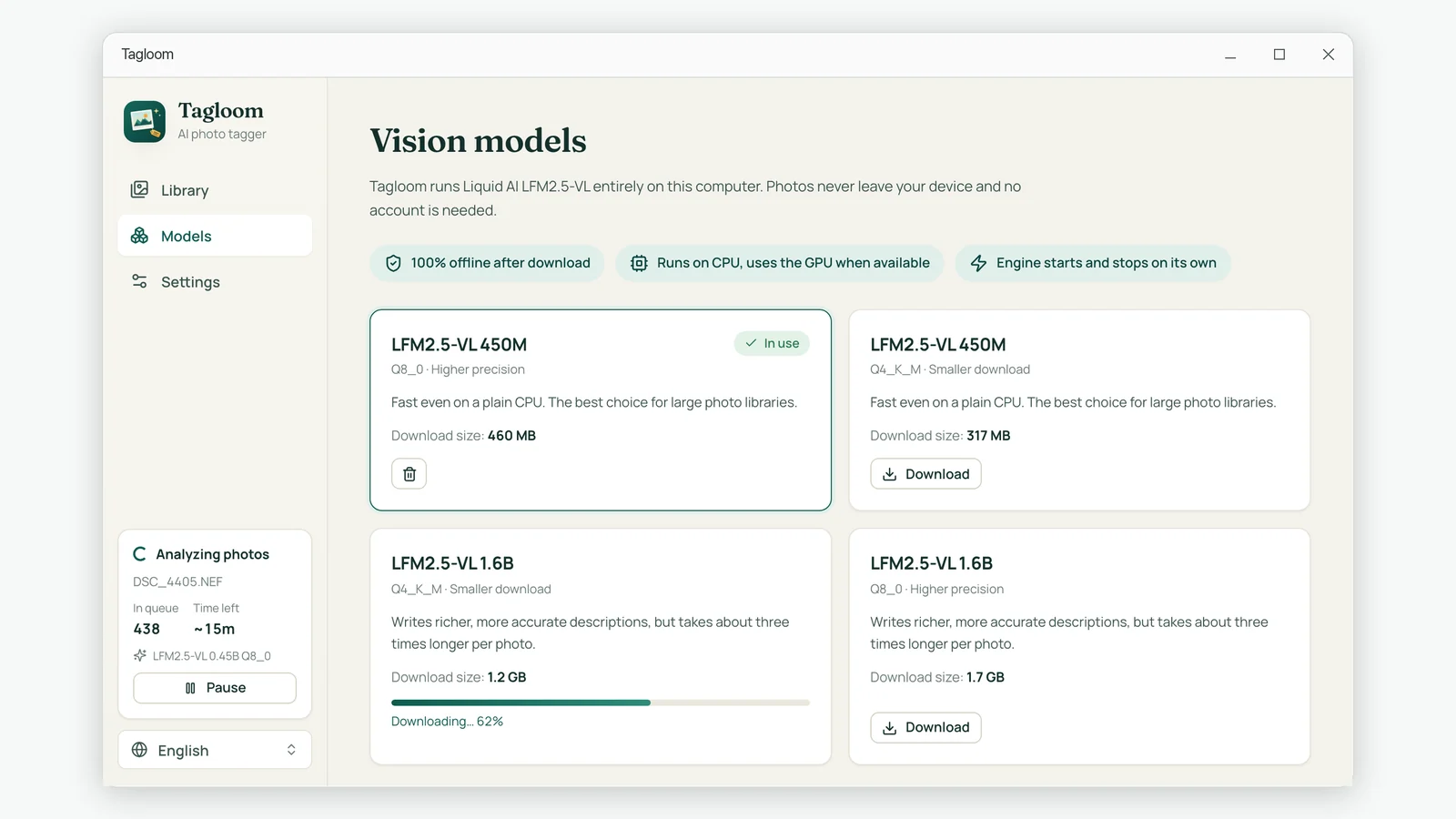
Task: Click the lightning bolt engine icon
Action: coord(979,263)
